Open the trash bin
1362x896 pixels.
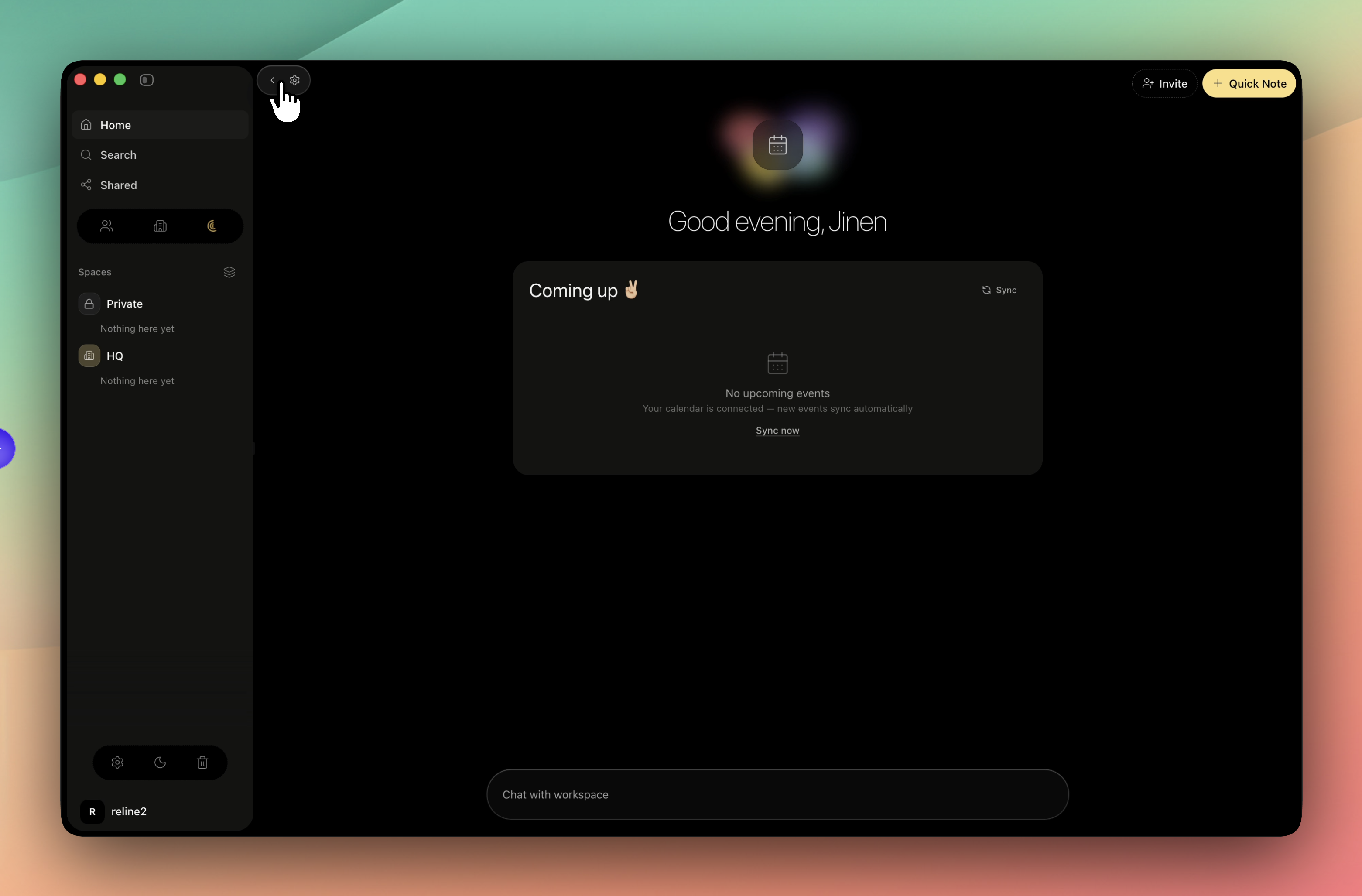click(x=202, y=762)
